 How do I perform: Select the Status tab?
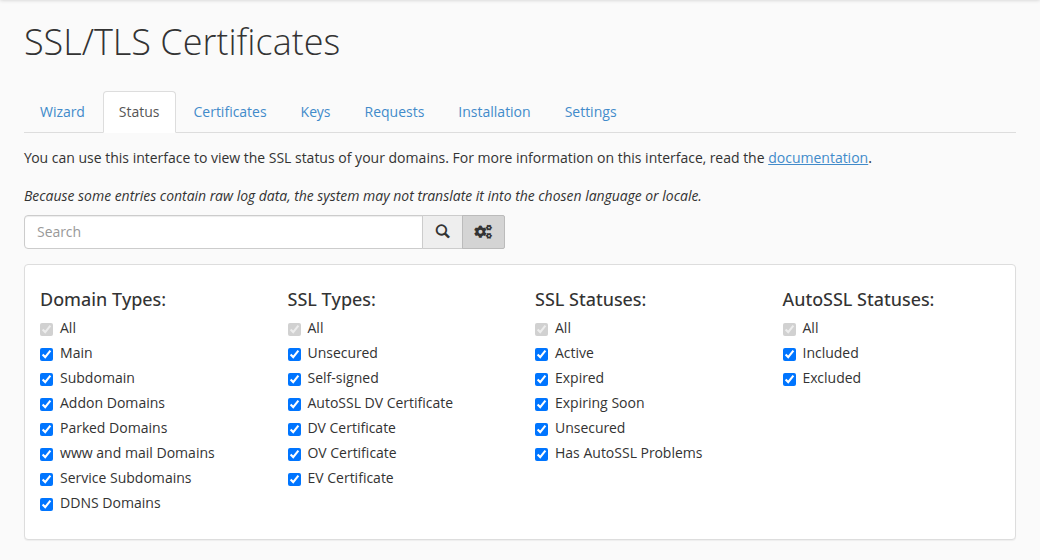click(x=139, y=111)
